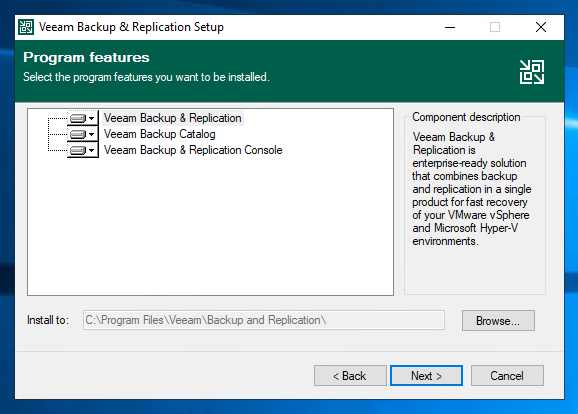The width and height of the screenshot is (578, 414).
Task: Click the Install to path field
Action: (264, 320)
